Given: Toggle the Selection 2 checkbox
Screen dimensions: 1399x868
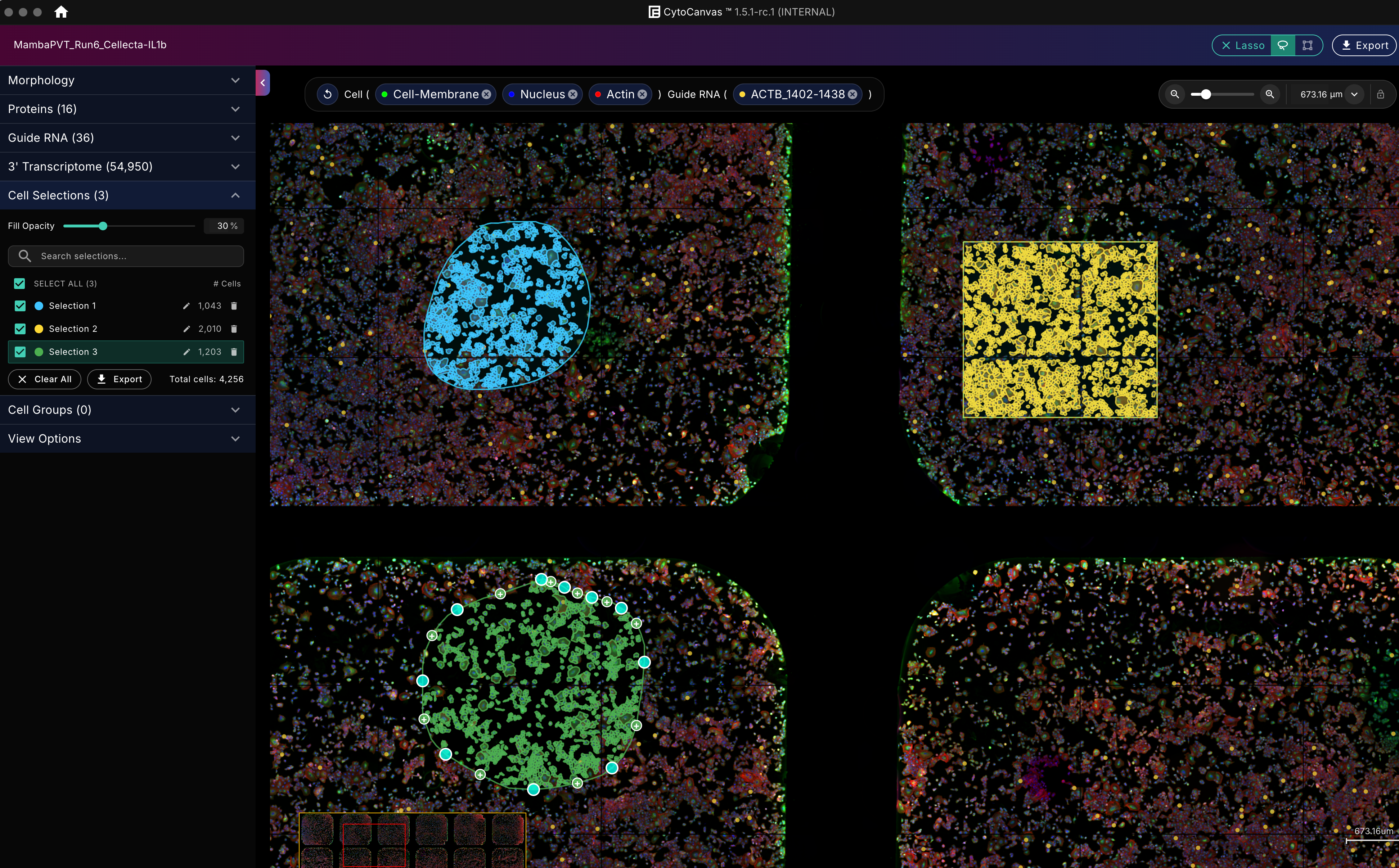Looking at the screenshot, I should pos(20,329).
